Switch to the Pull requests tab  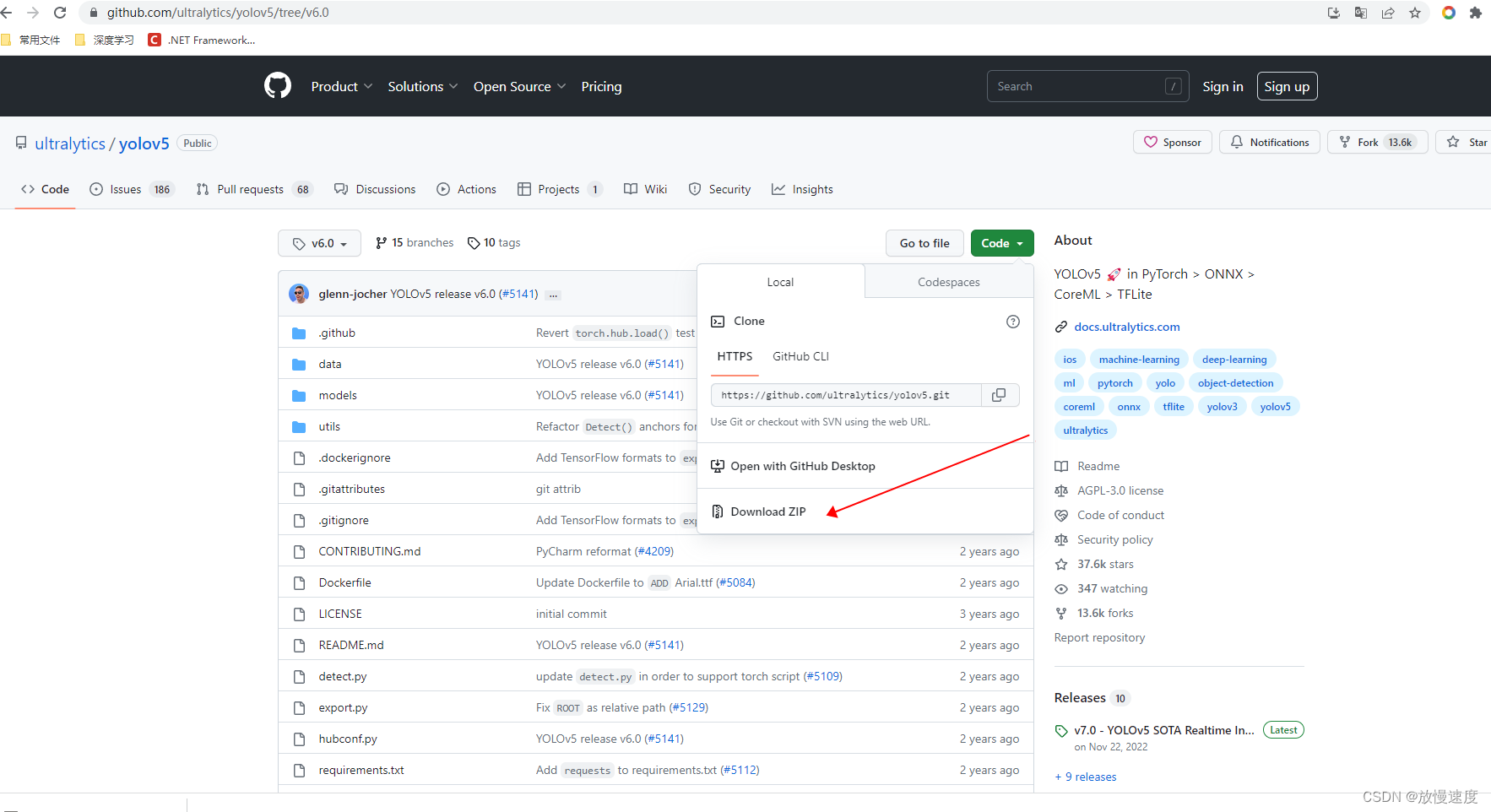point(254,189)
